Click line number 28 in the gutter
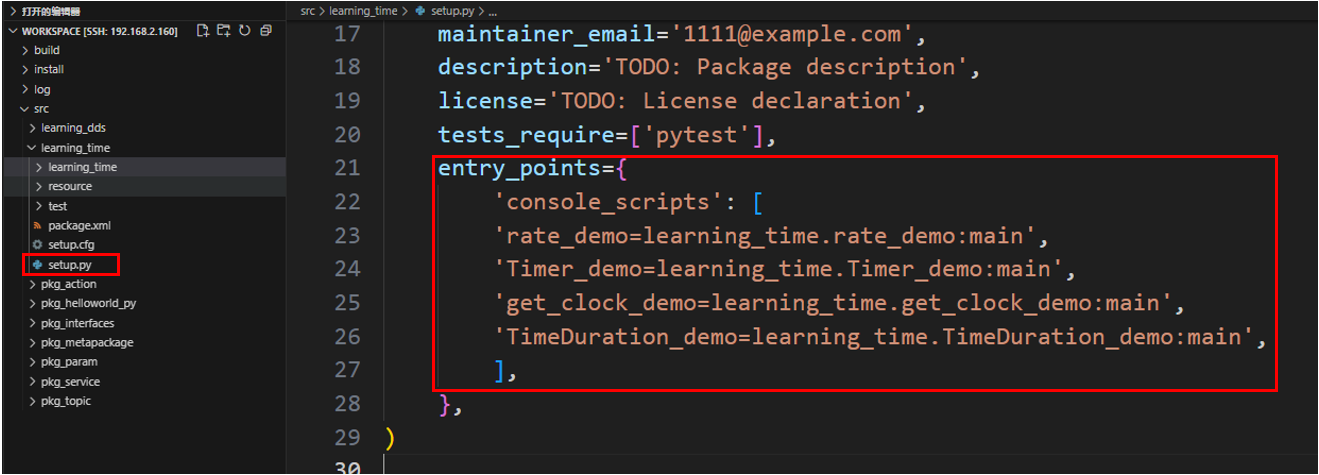This screenshot has height=475, width=1319. pyautogui.click(x=347, y=404)
